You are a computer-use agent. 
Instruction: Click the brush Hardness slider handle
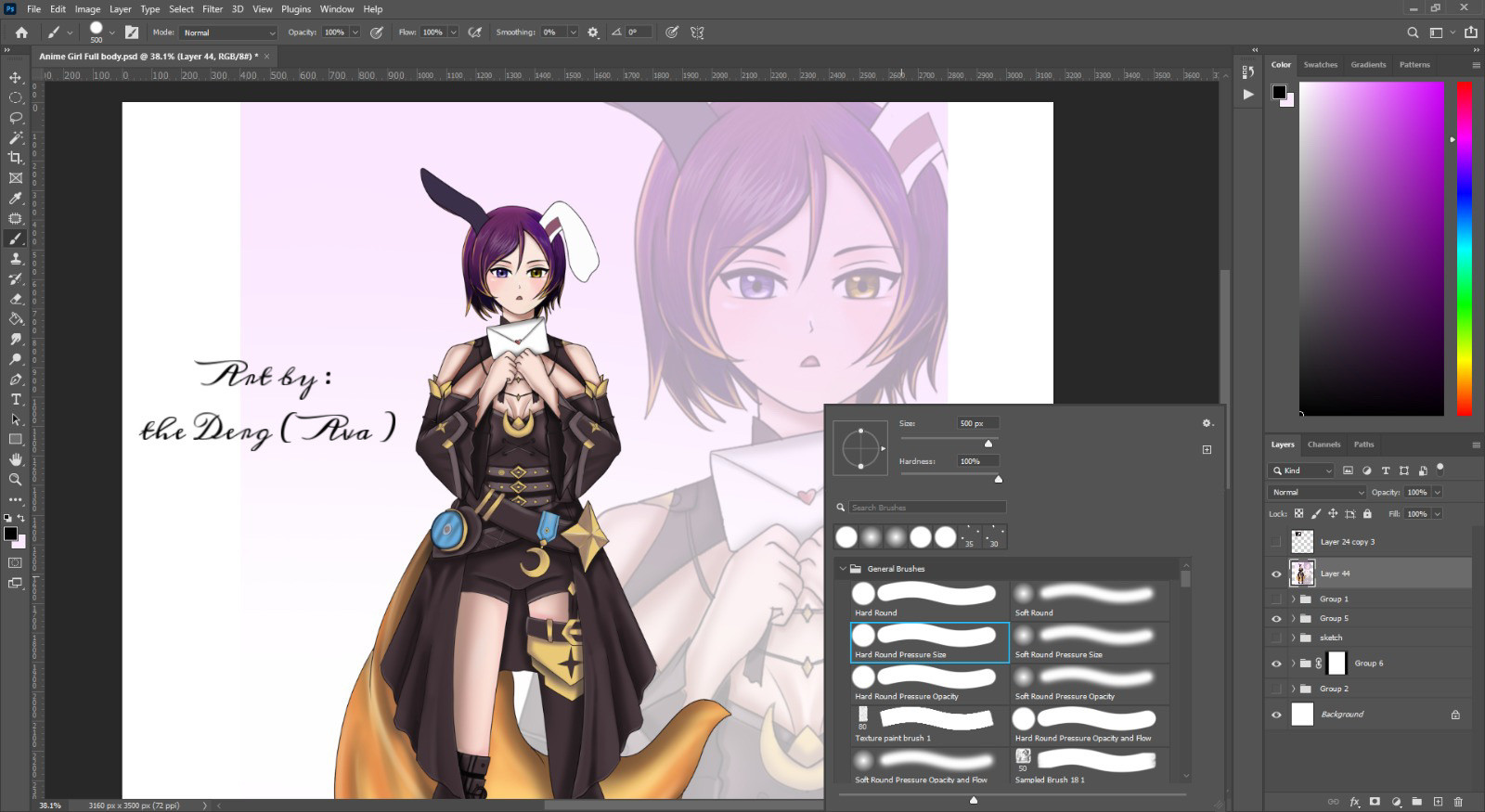click(999, 479)
